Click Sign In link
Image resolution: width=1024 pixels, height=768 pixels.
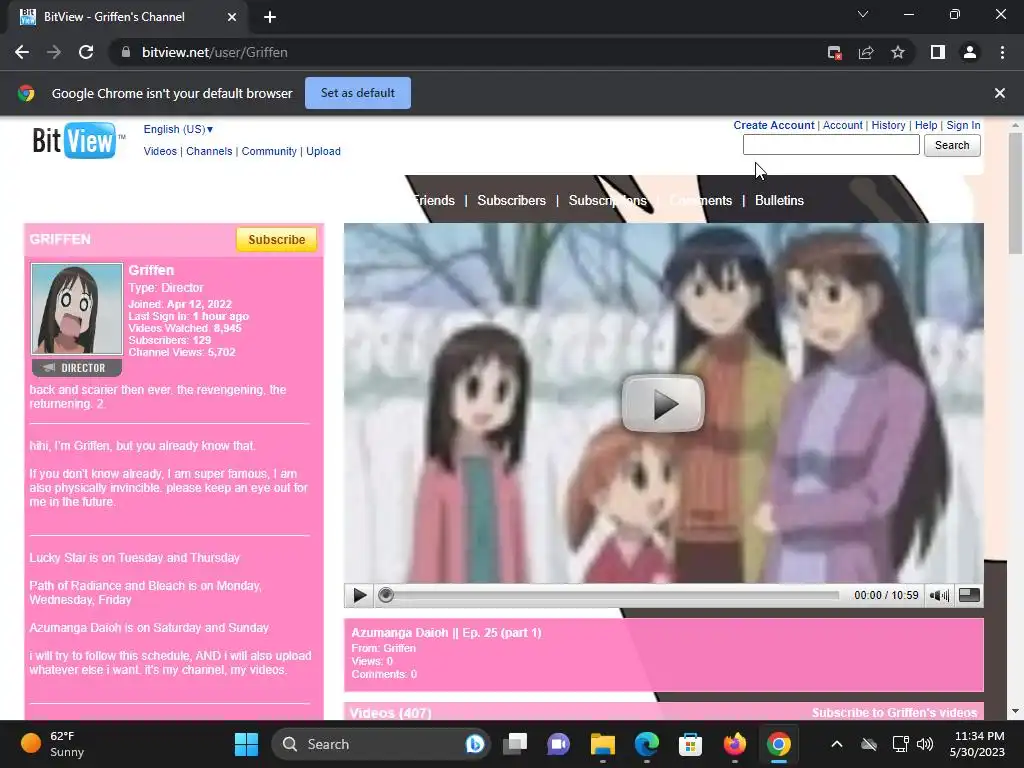963,125
